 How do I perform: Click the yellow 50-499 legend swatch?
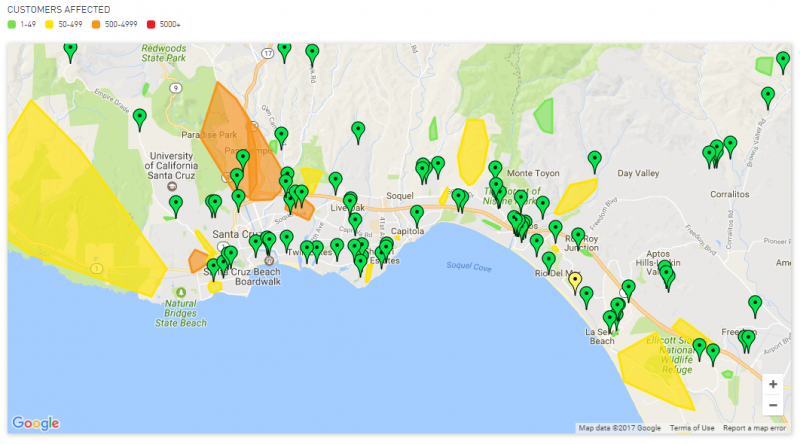[x=51, y=23]
